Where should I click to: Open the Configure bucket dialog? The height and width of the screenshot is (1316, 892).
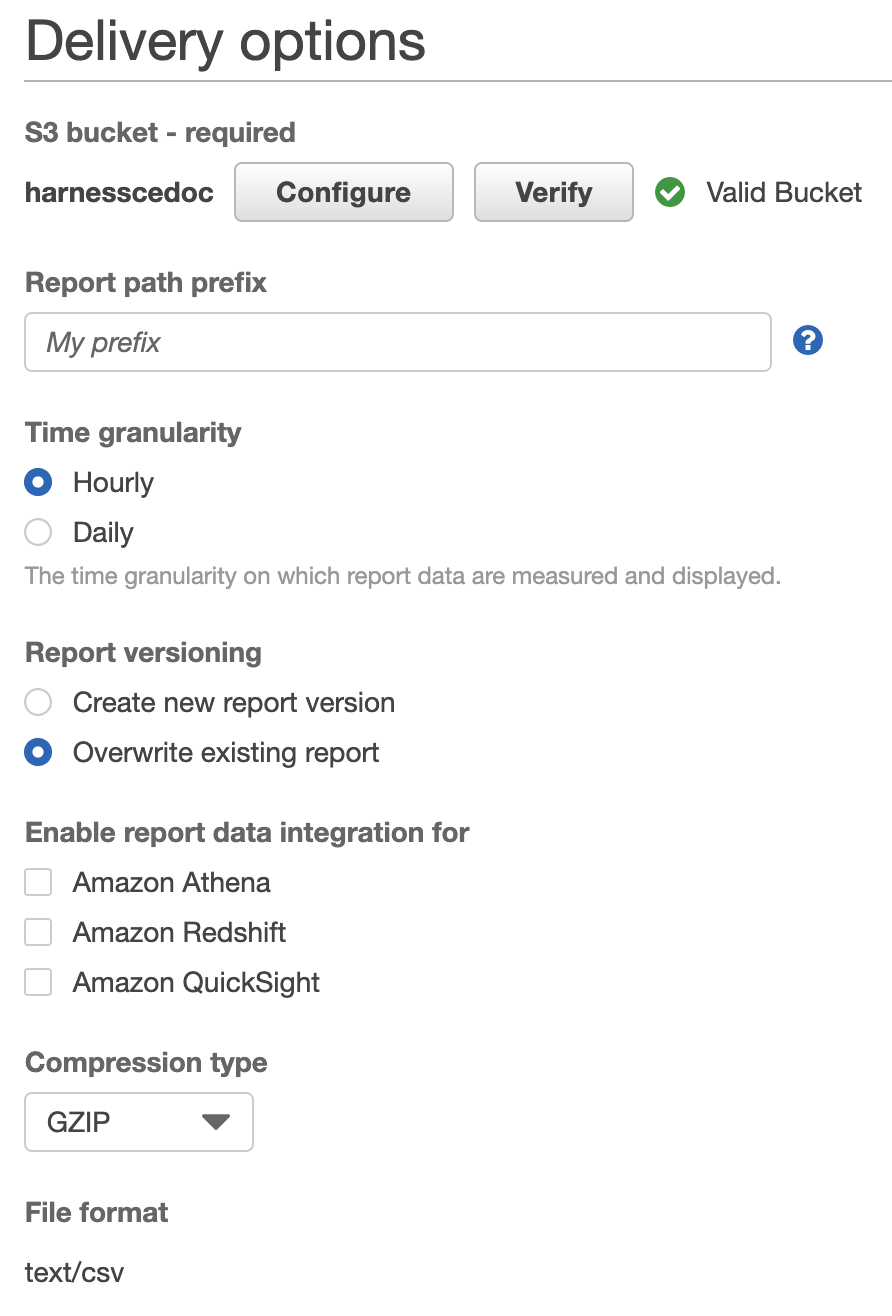[344, 192]
